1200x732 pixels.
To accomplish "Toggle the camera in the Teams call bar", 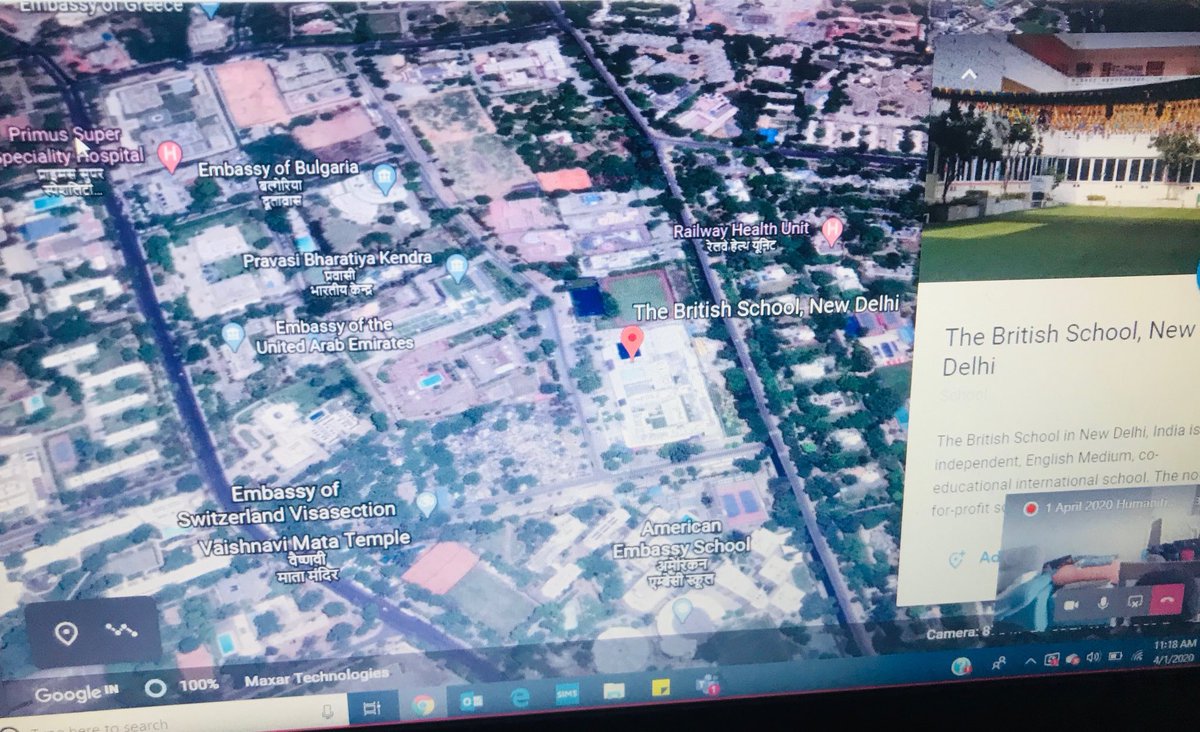I will [1071, 604].
